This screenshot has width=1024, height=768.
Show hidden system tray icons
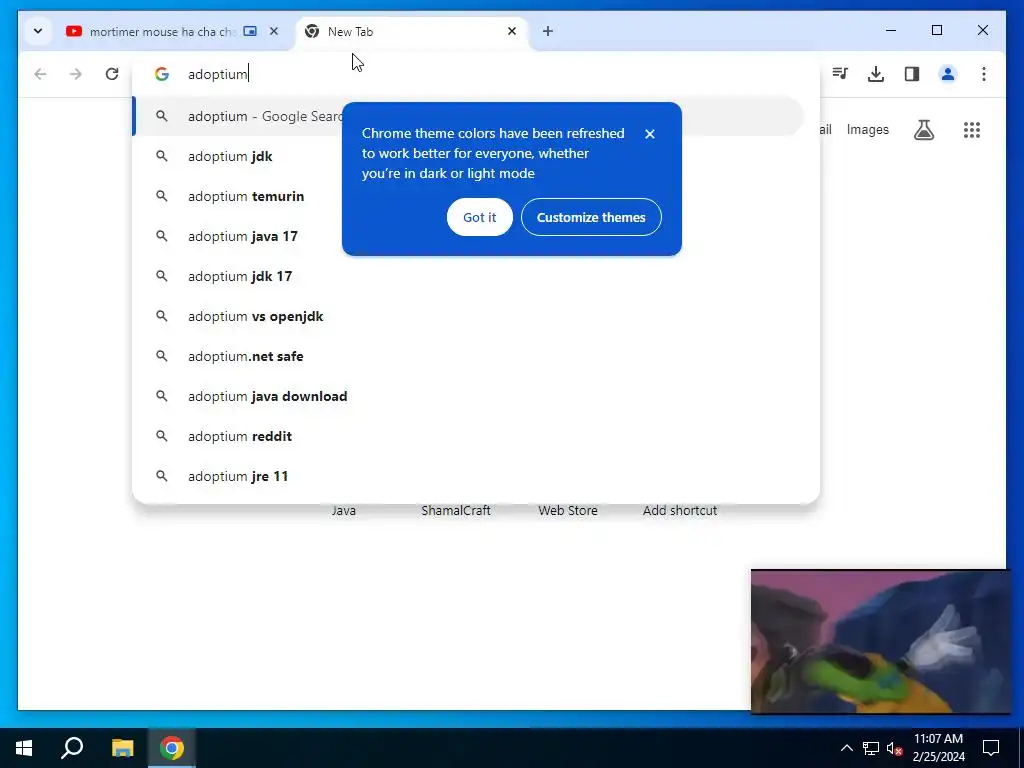(x=846, y=748)
